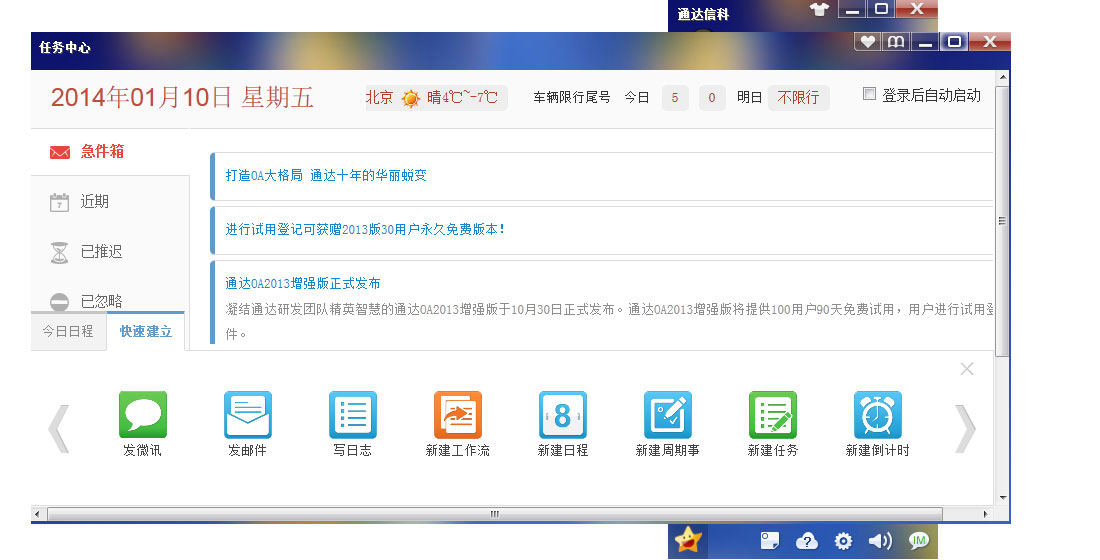Viewport: 1100px width, 560px height.
Task: Click the 新建日程 calendar icon
Action: 562,415
